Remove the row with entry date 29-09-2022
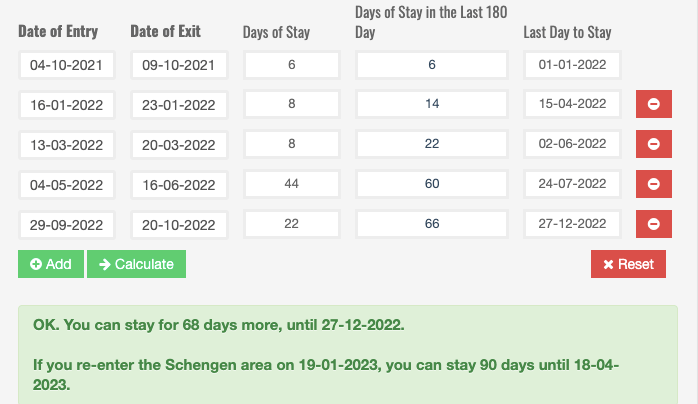The height and width of the screenshot is (404, 698). point(653,224)
